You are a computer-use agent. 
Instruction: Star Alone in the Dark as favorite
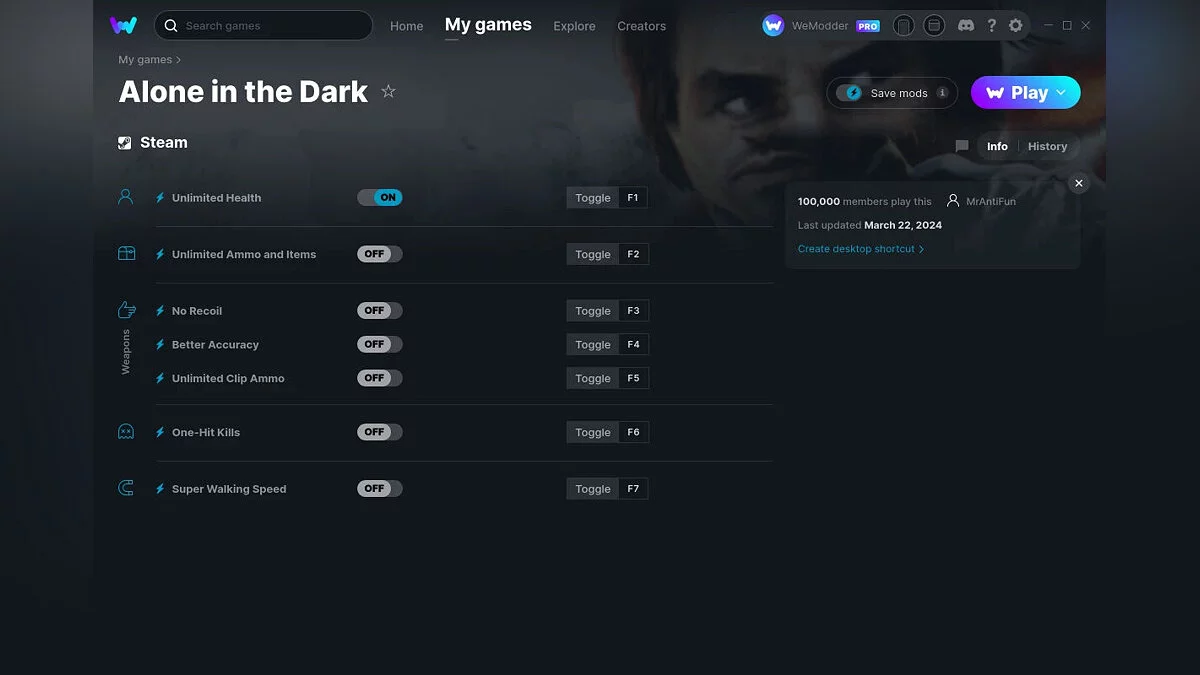(388, 91)
